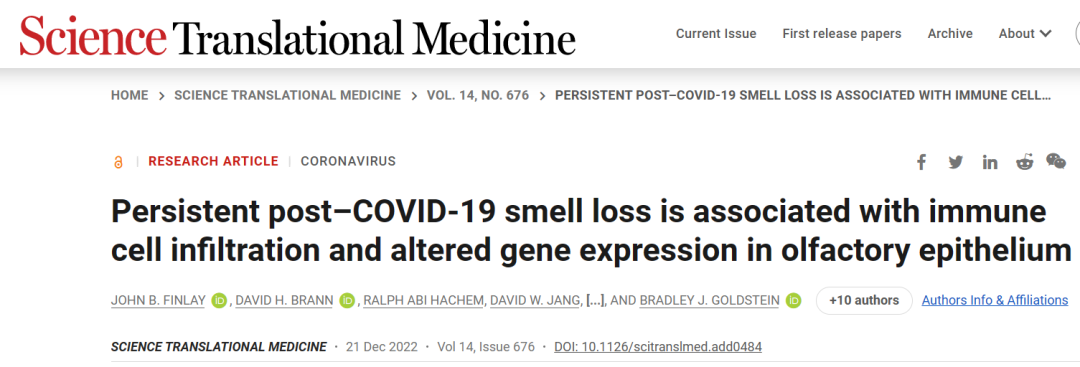
Task: Open the Current Issue menu item
Action: click(x=716, y=34)
